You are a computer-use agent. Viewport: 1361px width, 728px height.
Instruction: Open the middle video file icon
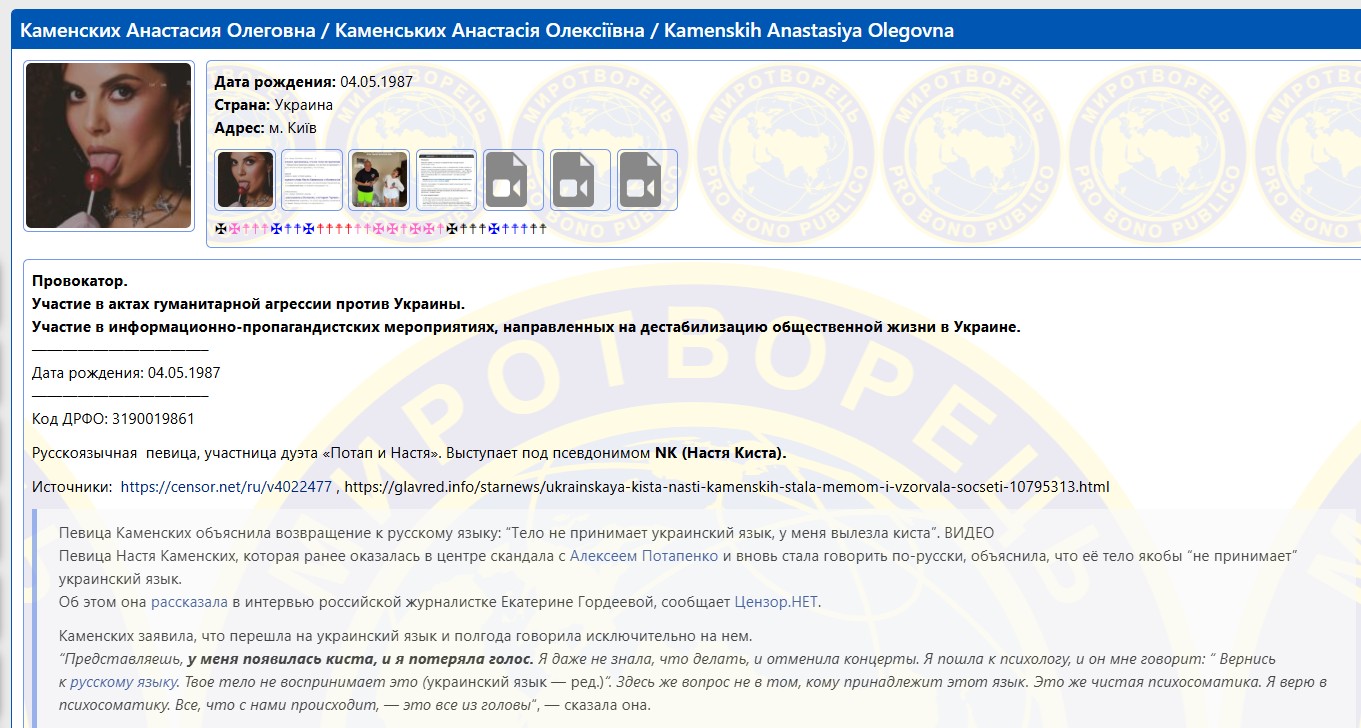pyautogui.click(x=580, y=180)
